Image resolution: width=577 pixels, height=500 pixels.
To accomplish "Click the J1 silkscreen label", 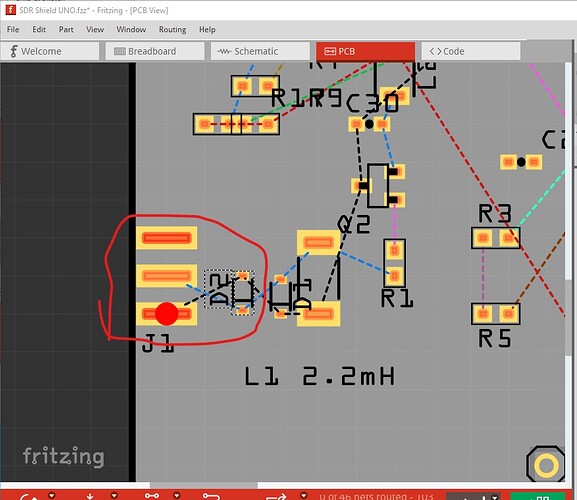I will coord(158,343).
